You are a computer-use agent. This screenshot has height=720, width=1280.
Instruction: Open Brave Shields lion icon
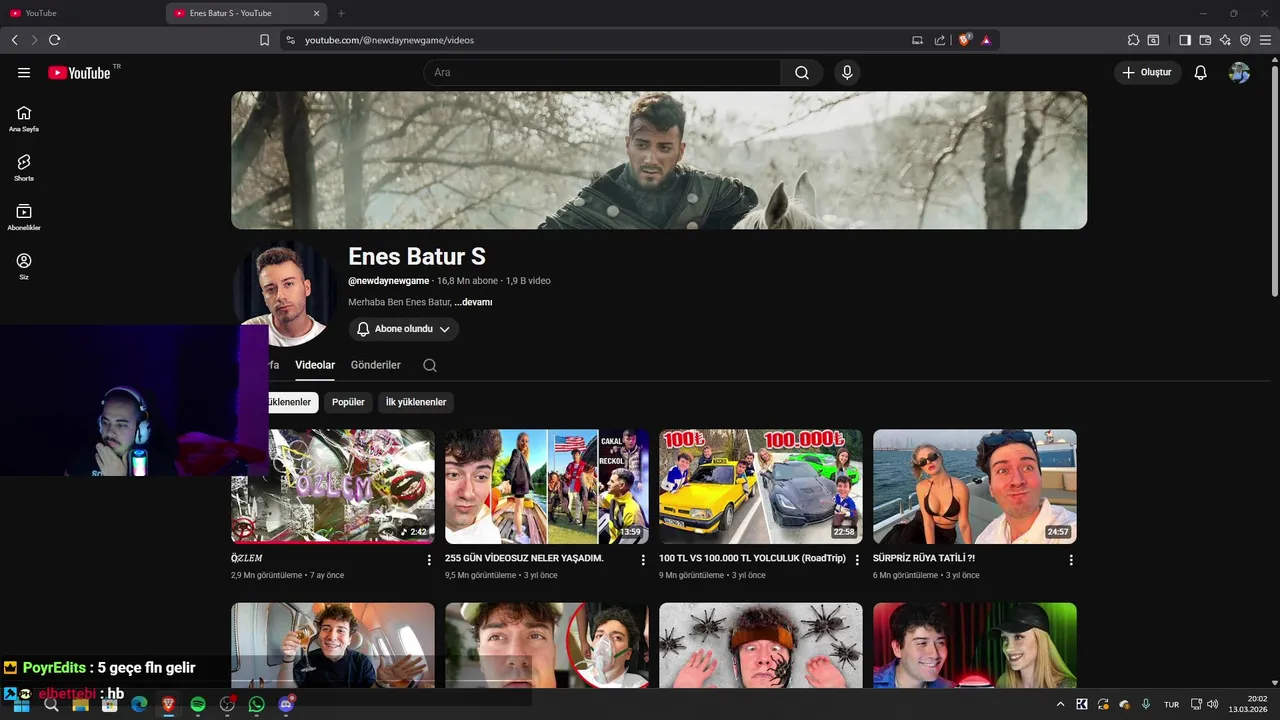(x=965, y=40)
